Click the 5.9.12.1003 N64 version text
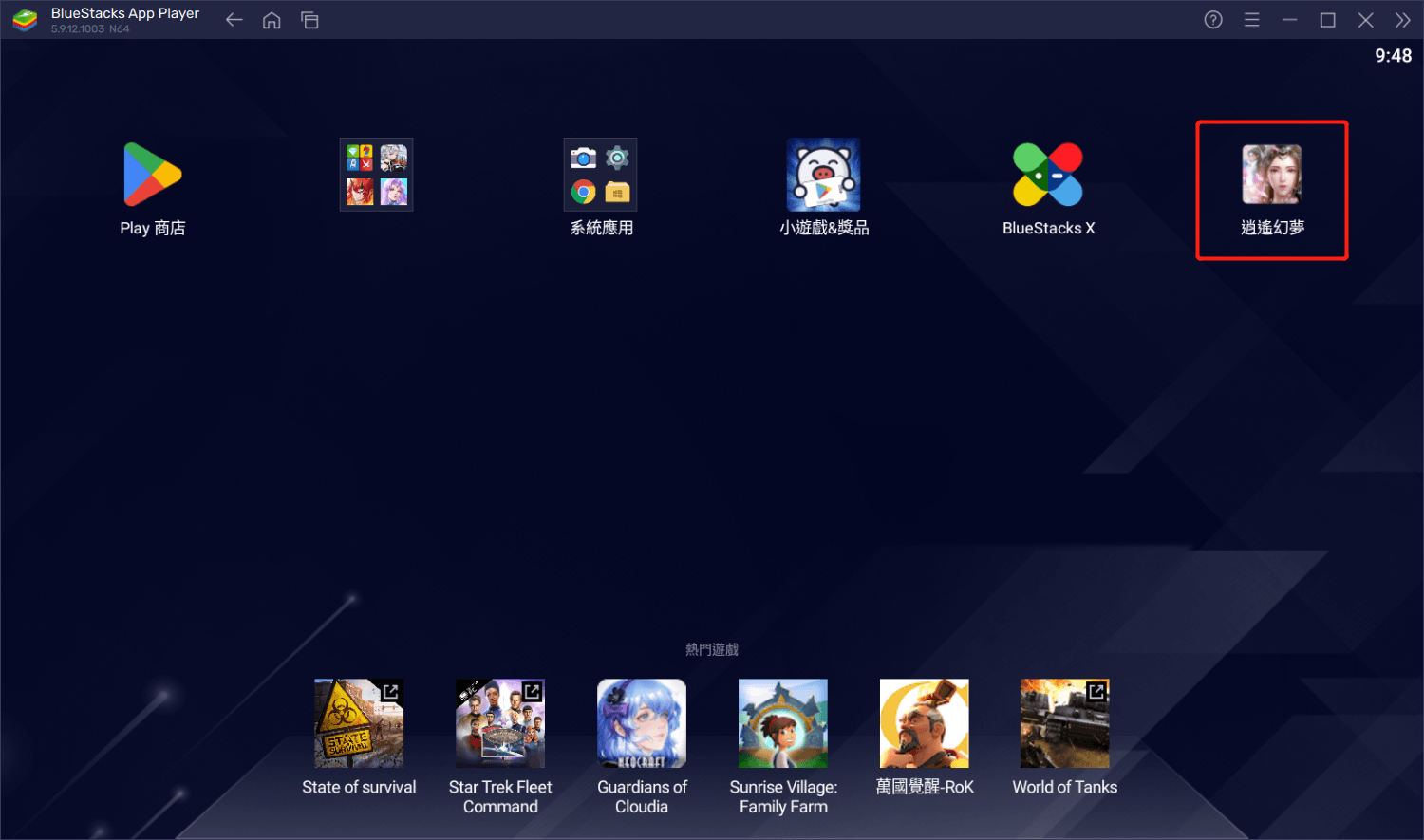Screen dimensions: 1424x840 [x=90, y=29]
